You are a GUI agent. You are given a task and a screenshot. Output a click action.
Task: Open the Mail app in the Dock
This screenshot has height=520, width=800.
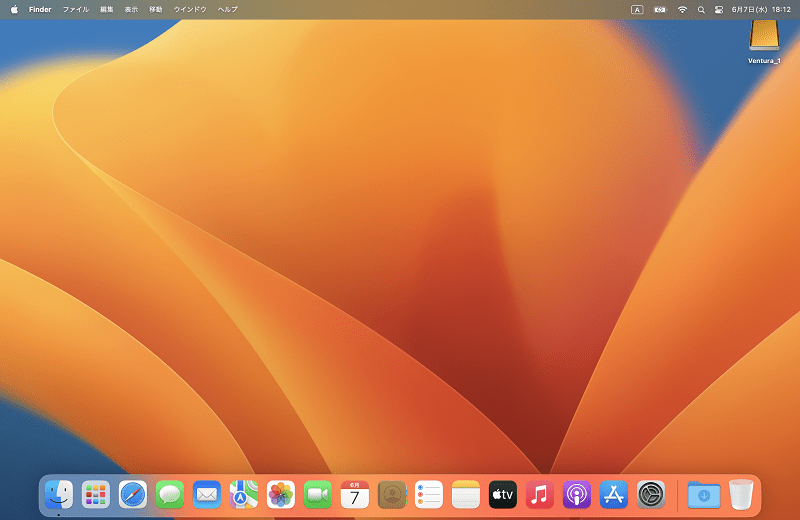[x=207, y=494]
